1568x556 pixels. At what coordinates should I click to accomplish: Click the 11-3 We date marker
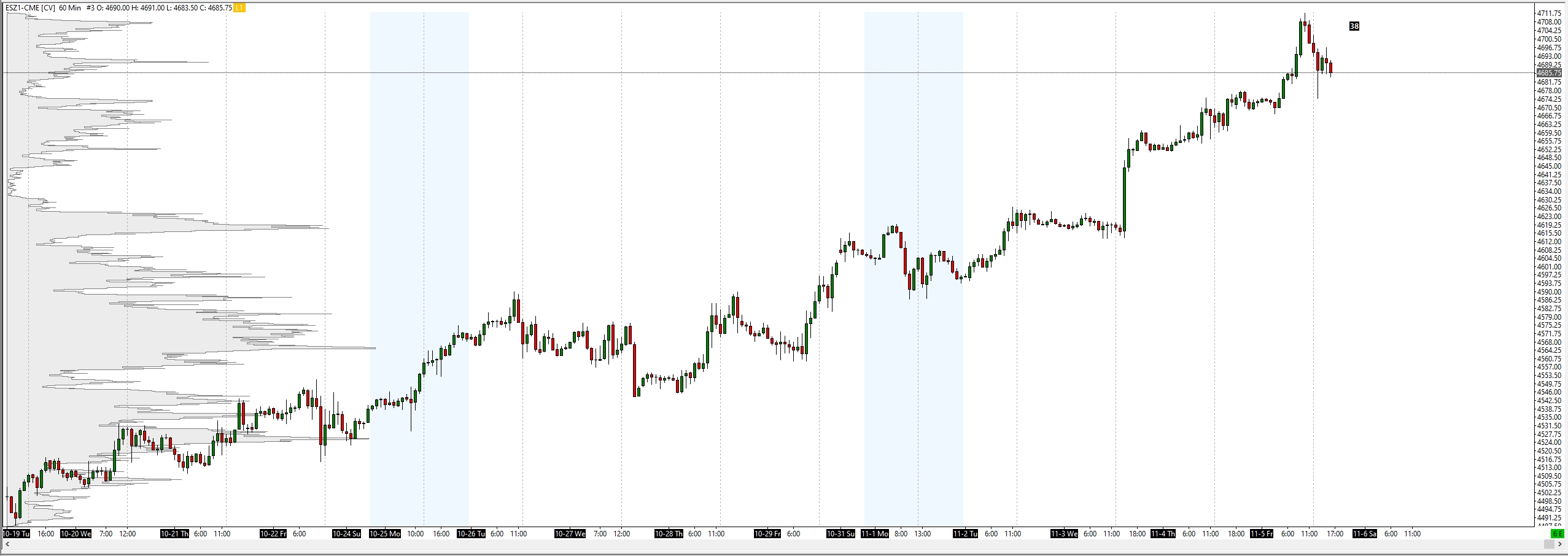tap(1064, 534)
